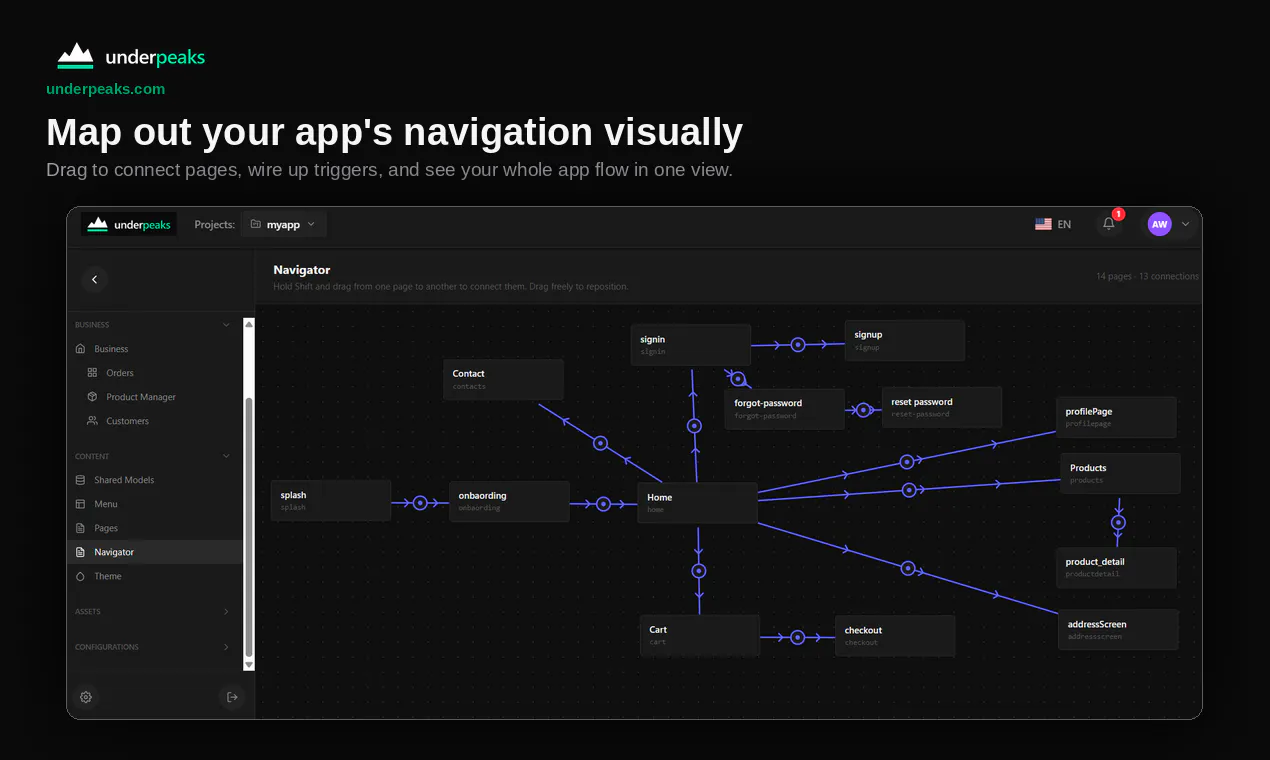1270x760 pixels.
Task: Select the Cart page node
Action: tap(700, 635)
